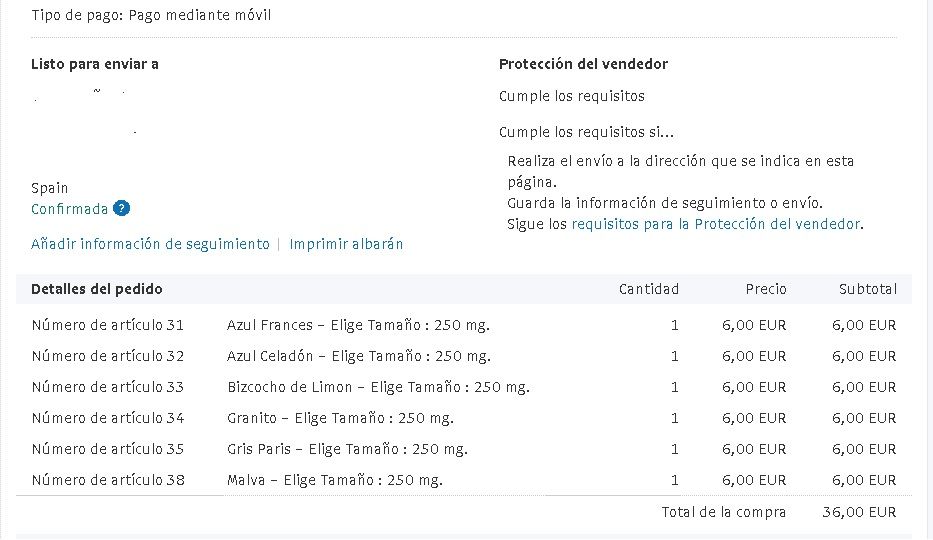The width and height of the screenshot is (933, 540).
Task: Click the Bizcocho de Limon item description
Action: tap(378, 387)
